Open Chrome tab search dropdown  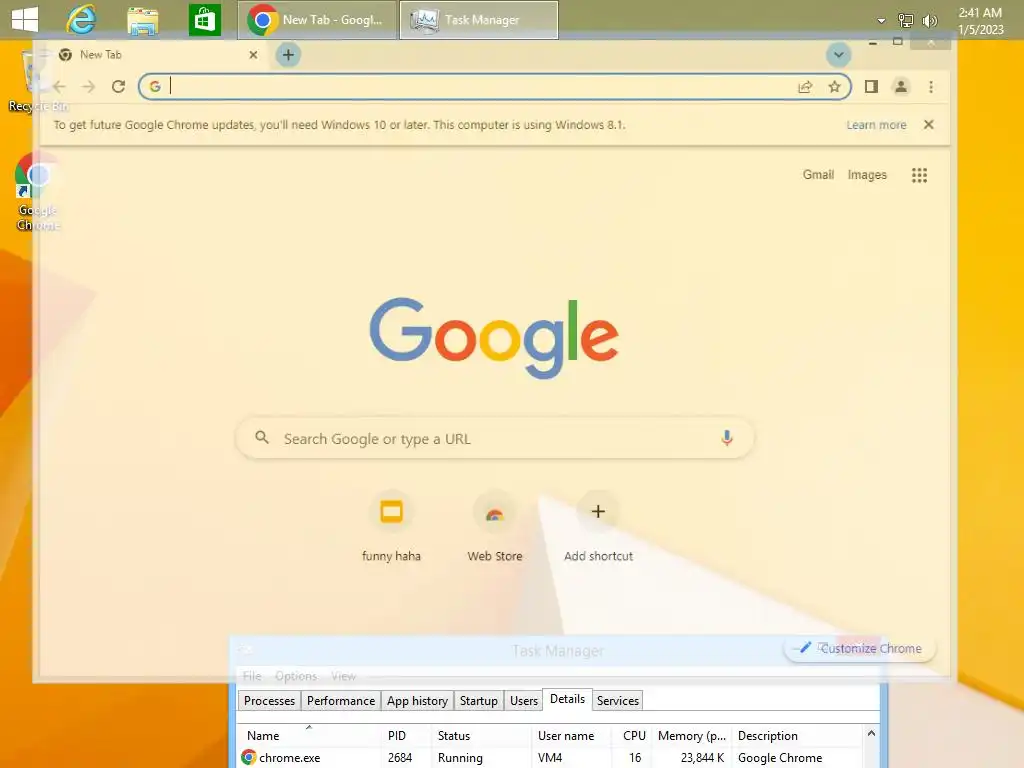pos(839,55)
